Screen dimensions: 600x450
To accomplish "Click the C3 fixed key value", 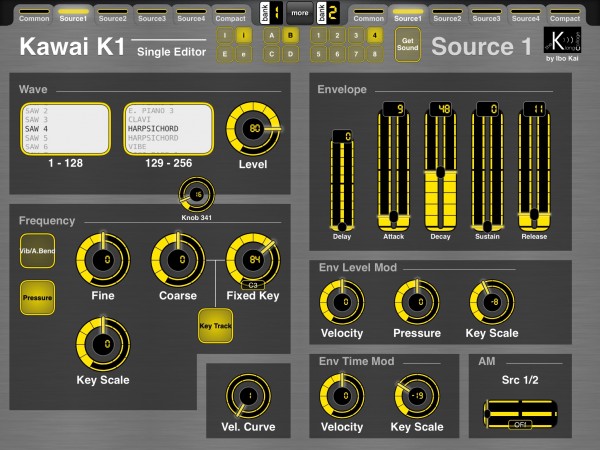I will (x=253, y=285).
